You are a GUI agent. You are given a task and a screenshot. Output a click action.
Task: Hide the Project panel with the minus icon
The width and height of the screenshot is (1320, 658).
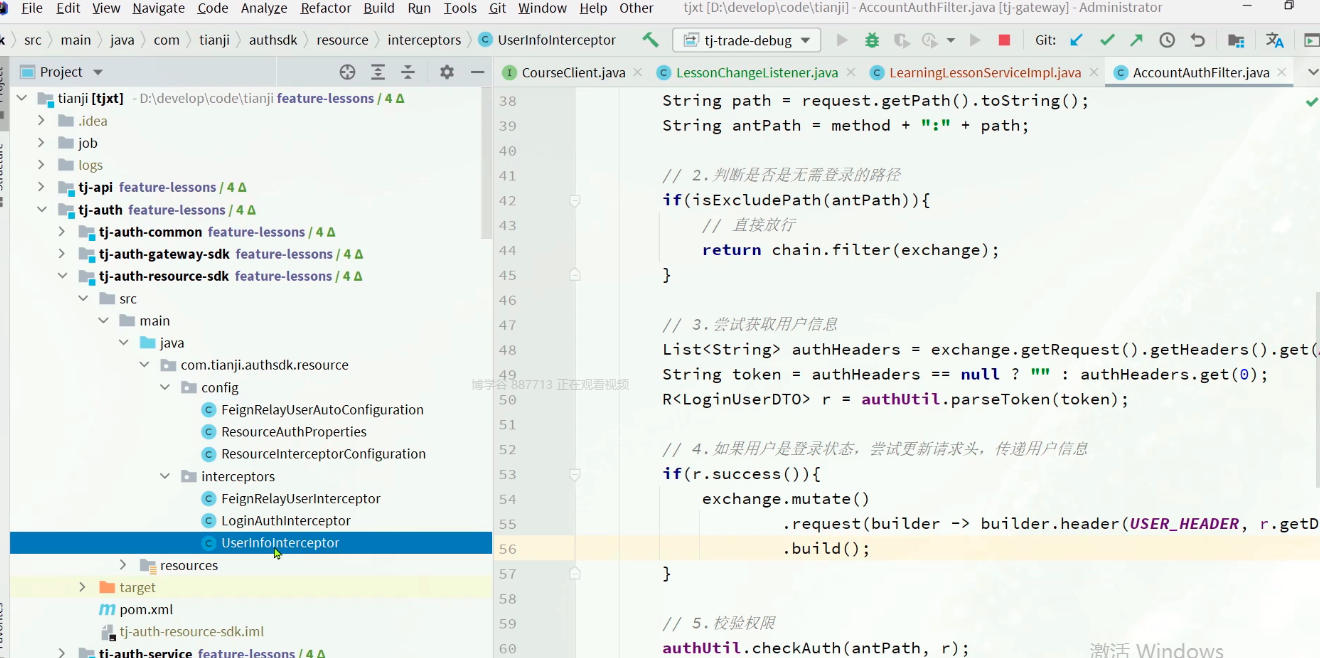(477, 72)
